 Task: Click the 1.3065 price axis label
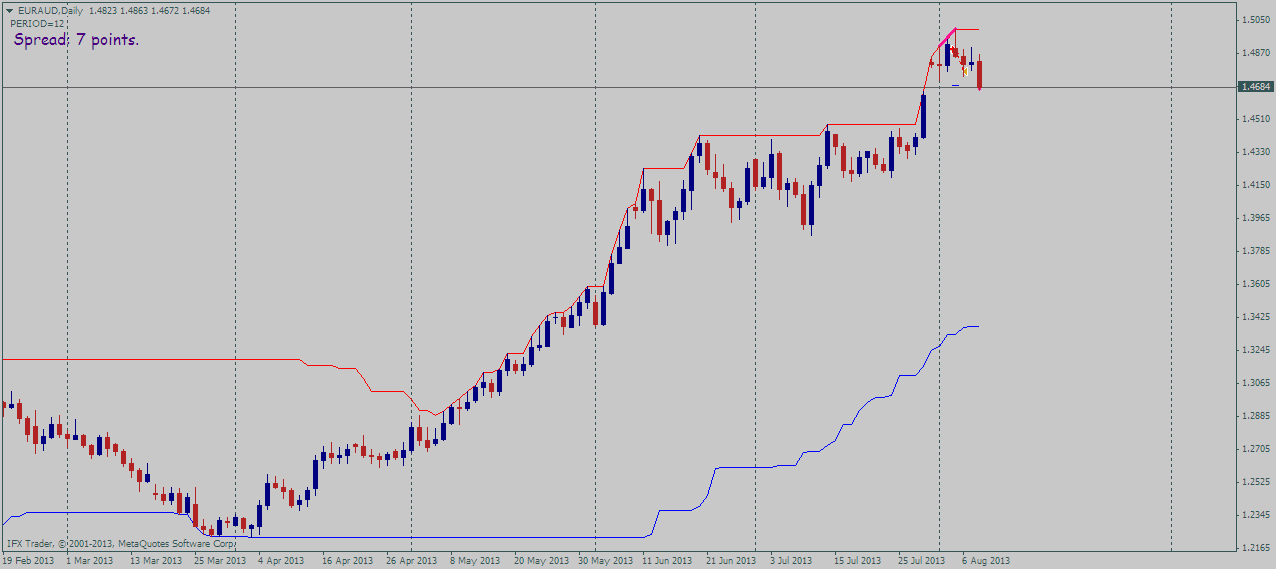(1257, 383)
